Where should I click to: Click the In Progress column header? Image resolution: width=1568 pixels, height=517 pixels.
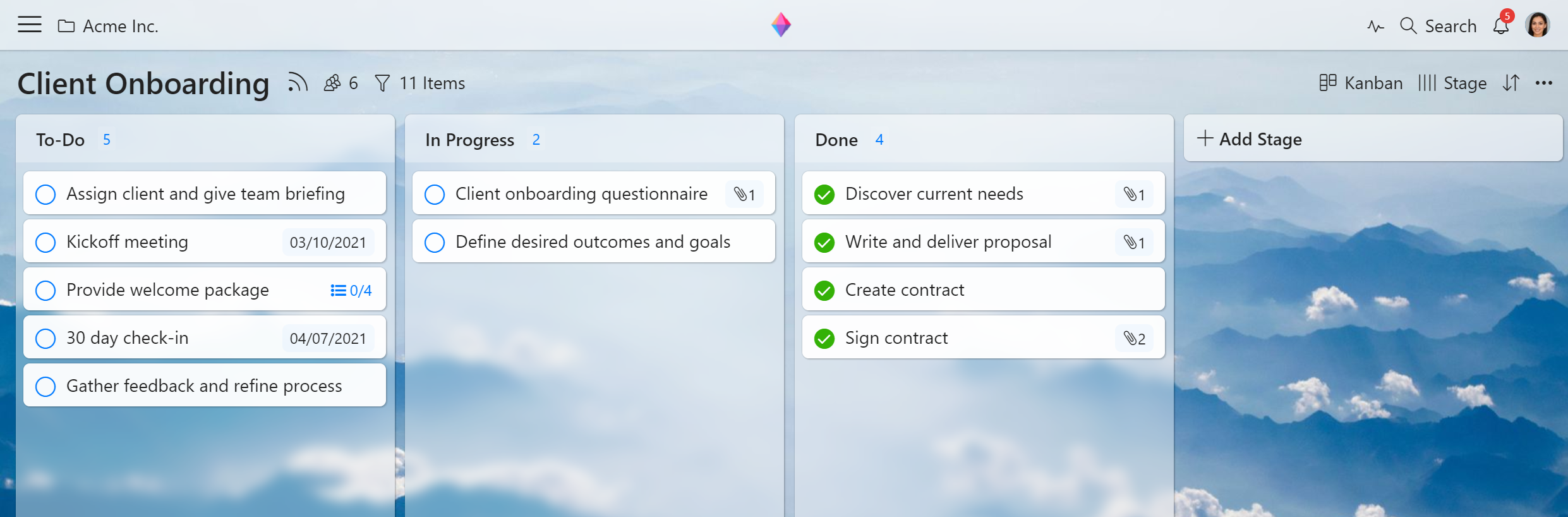pyautogui.click(x=469, y=140)
